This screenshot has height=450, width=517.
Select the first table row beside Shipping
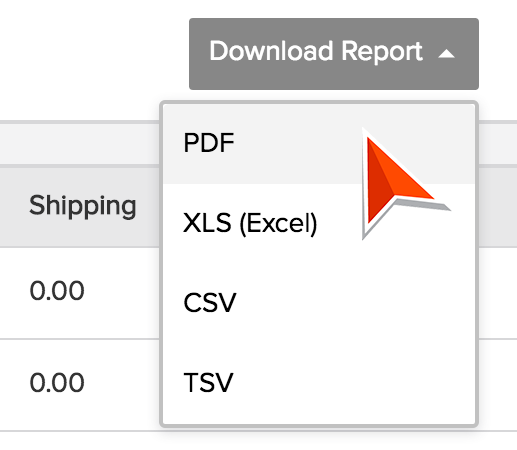(x=80, y=293)
